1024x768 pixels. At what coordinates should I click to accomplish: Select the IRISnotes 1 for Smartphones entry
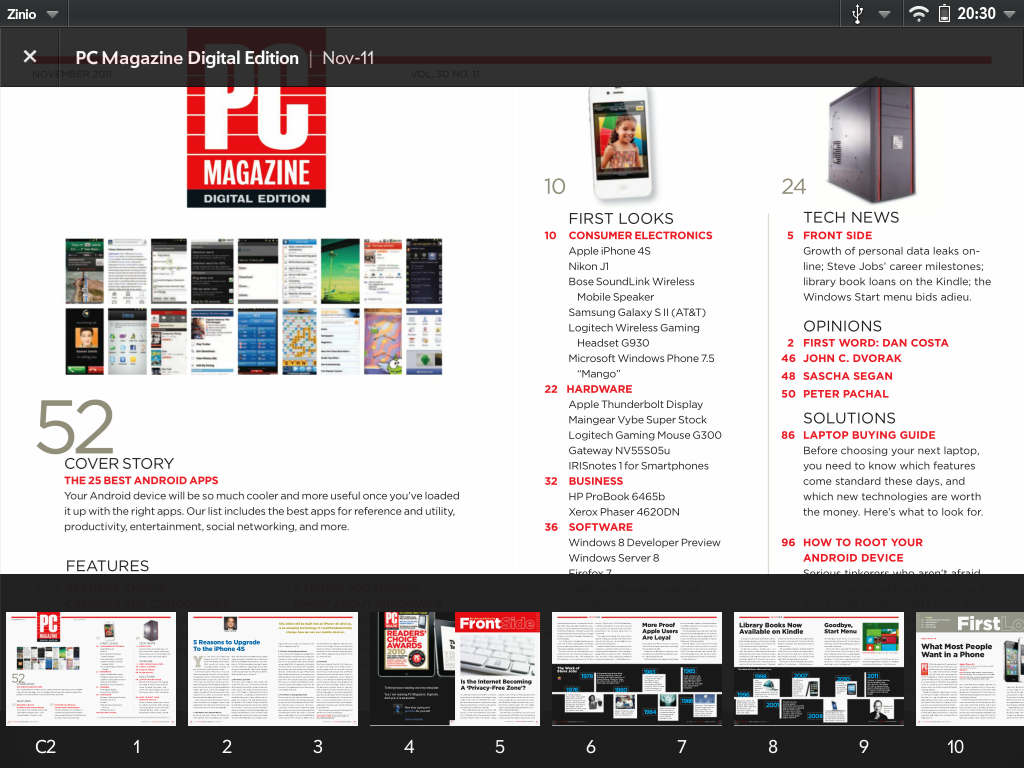pyautogui.click(x=638, y=466)
